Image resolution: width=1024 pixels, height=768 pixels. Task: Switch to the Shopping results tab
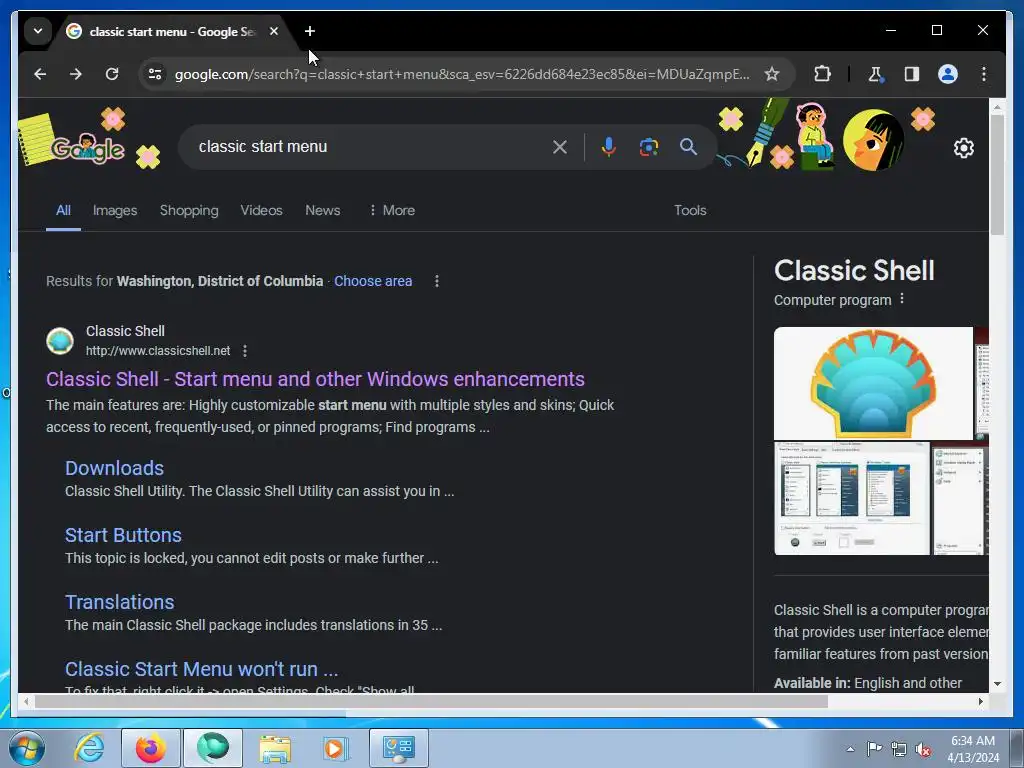click(189, 210)
